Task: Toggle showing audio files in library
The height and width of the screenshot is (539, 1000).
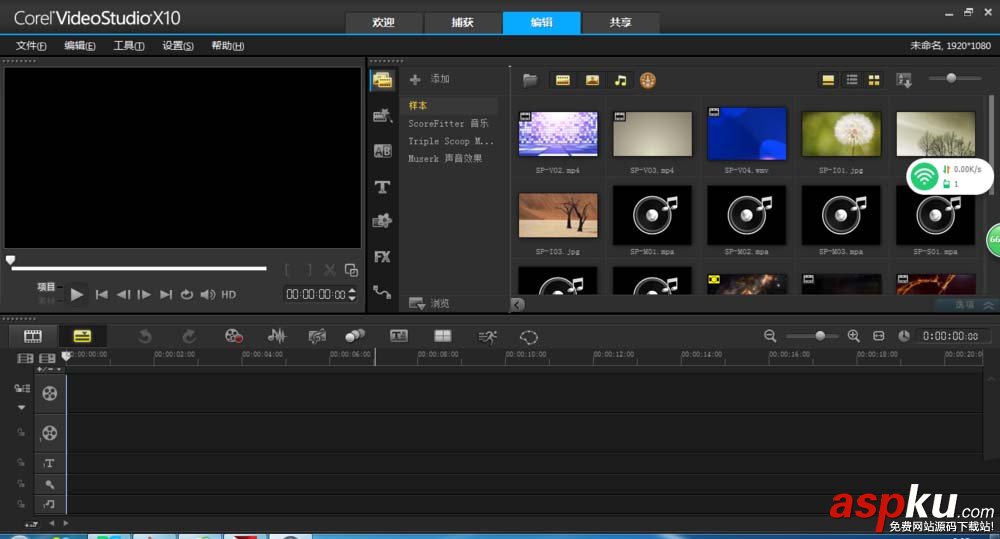Action: click(x=620, y=80)
